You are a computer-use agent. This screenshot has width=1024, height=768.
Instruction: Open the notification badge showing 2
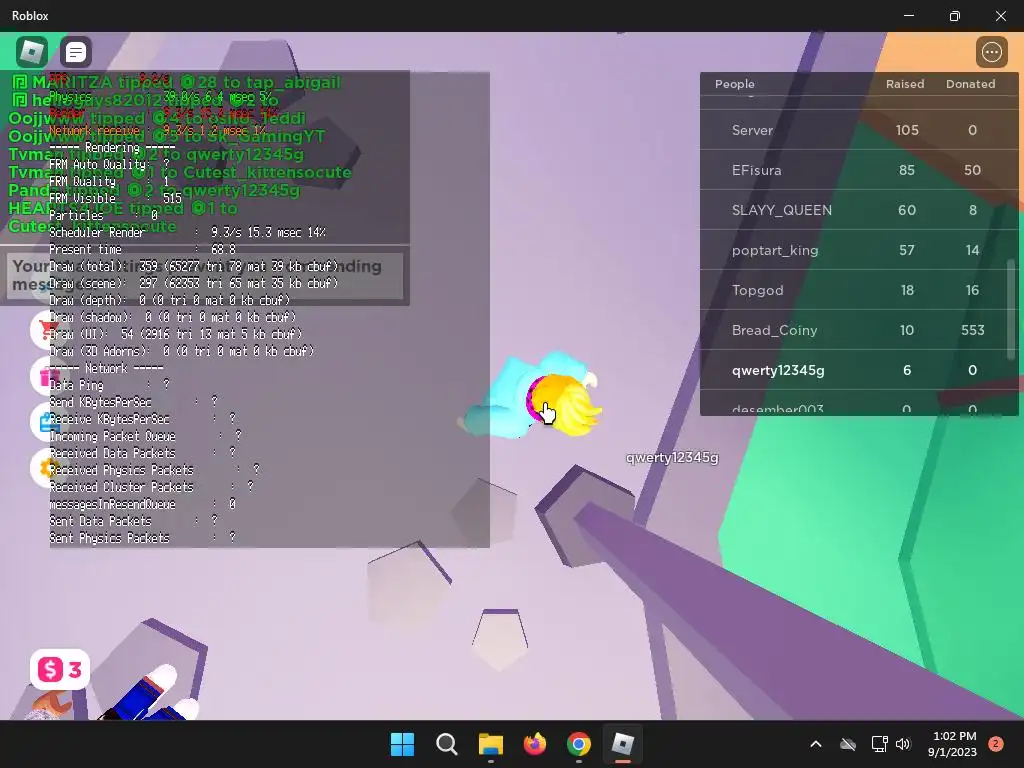coord(996,744)
